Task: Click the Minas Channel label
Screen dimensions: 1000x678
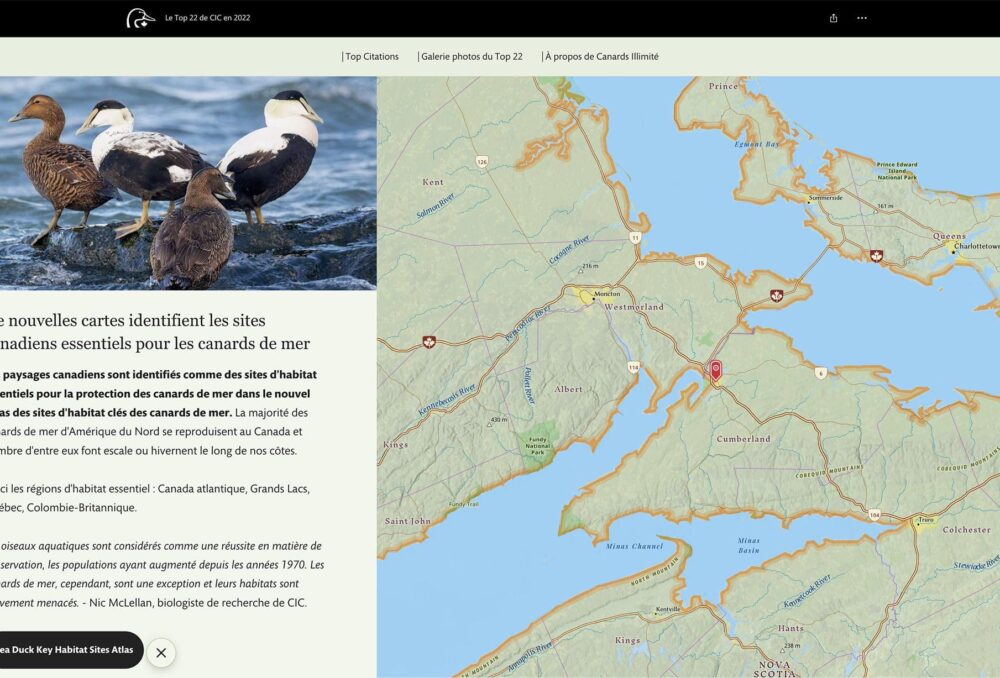Action: coord(635,546)
